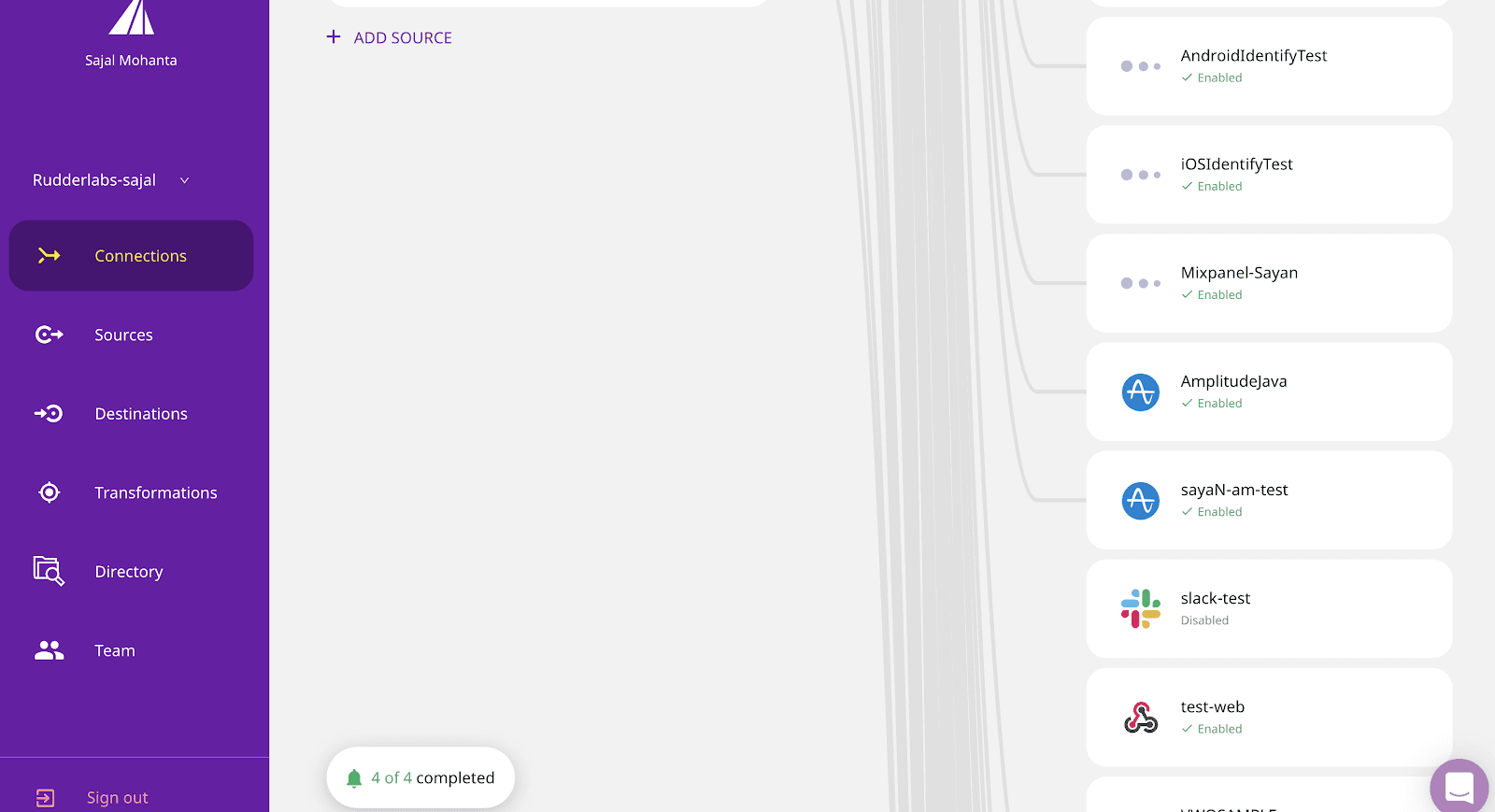Click the Slack logo on slack-test
This screenshot has width=1495, height=812.
pyautogui.click(x=1140, y=608)
